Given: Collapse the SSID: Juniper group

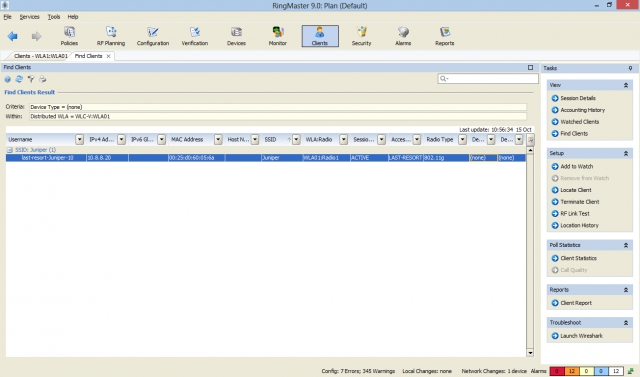Looking at the screenshot, I should (x=10, y=150).
